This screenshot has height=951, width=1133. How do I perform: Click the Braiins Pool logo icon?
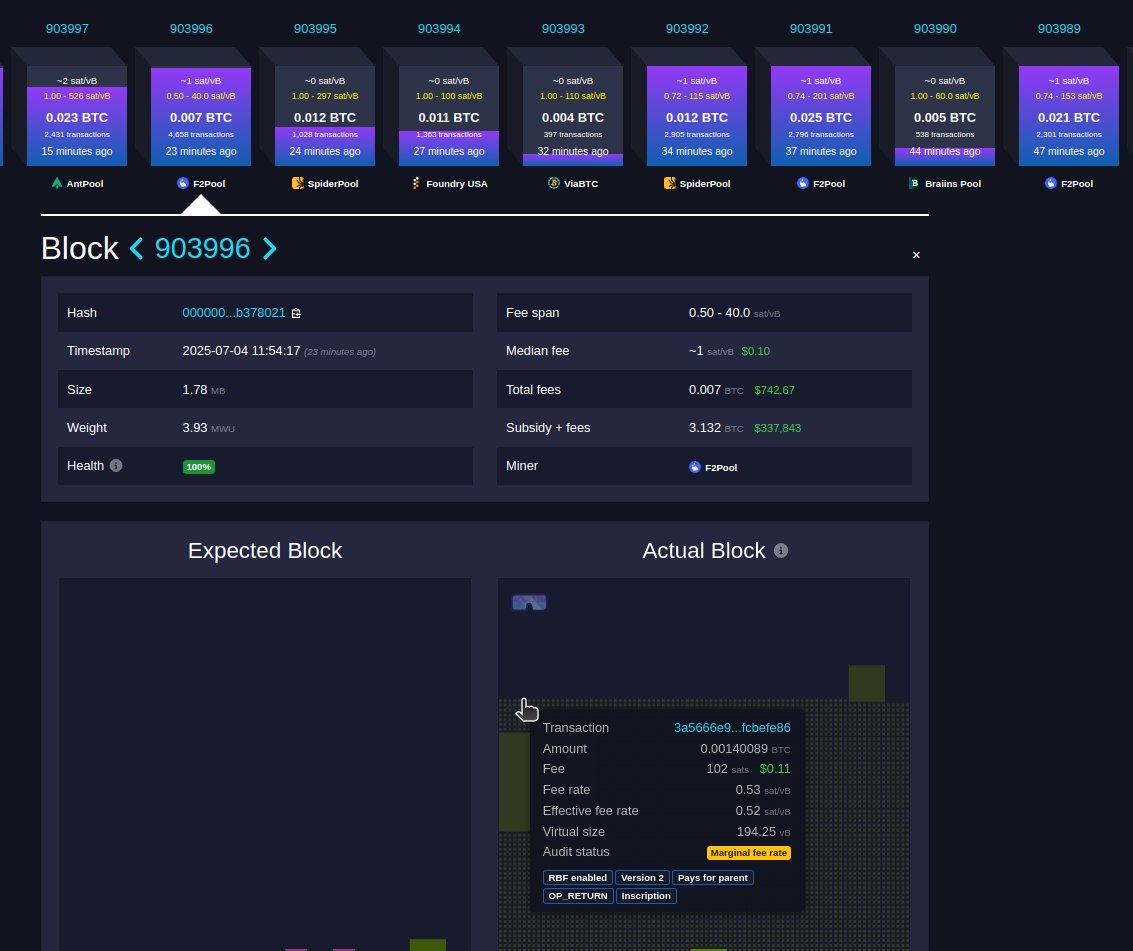click(x=915, y=184)
